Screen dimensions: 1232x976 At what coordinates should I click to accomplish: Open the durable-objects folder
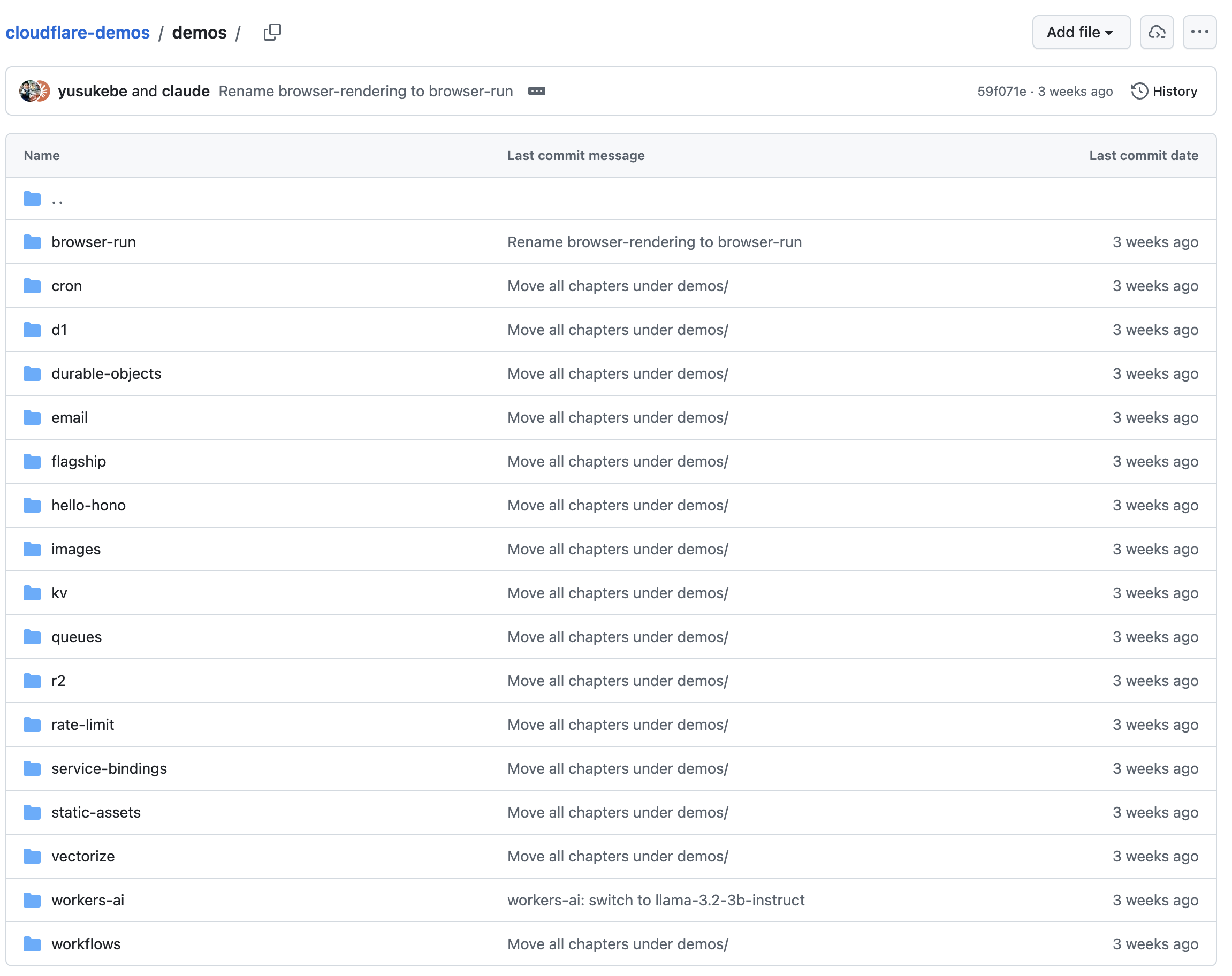pos(107,373)
